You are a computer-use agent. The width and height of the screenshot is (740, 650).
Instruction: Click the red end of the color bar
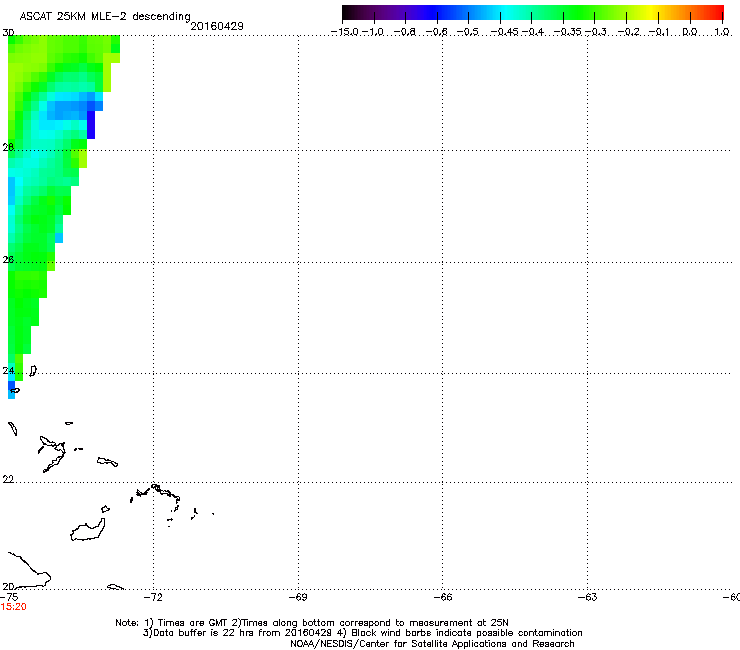[716, 13]
